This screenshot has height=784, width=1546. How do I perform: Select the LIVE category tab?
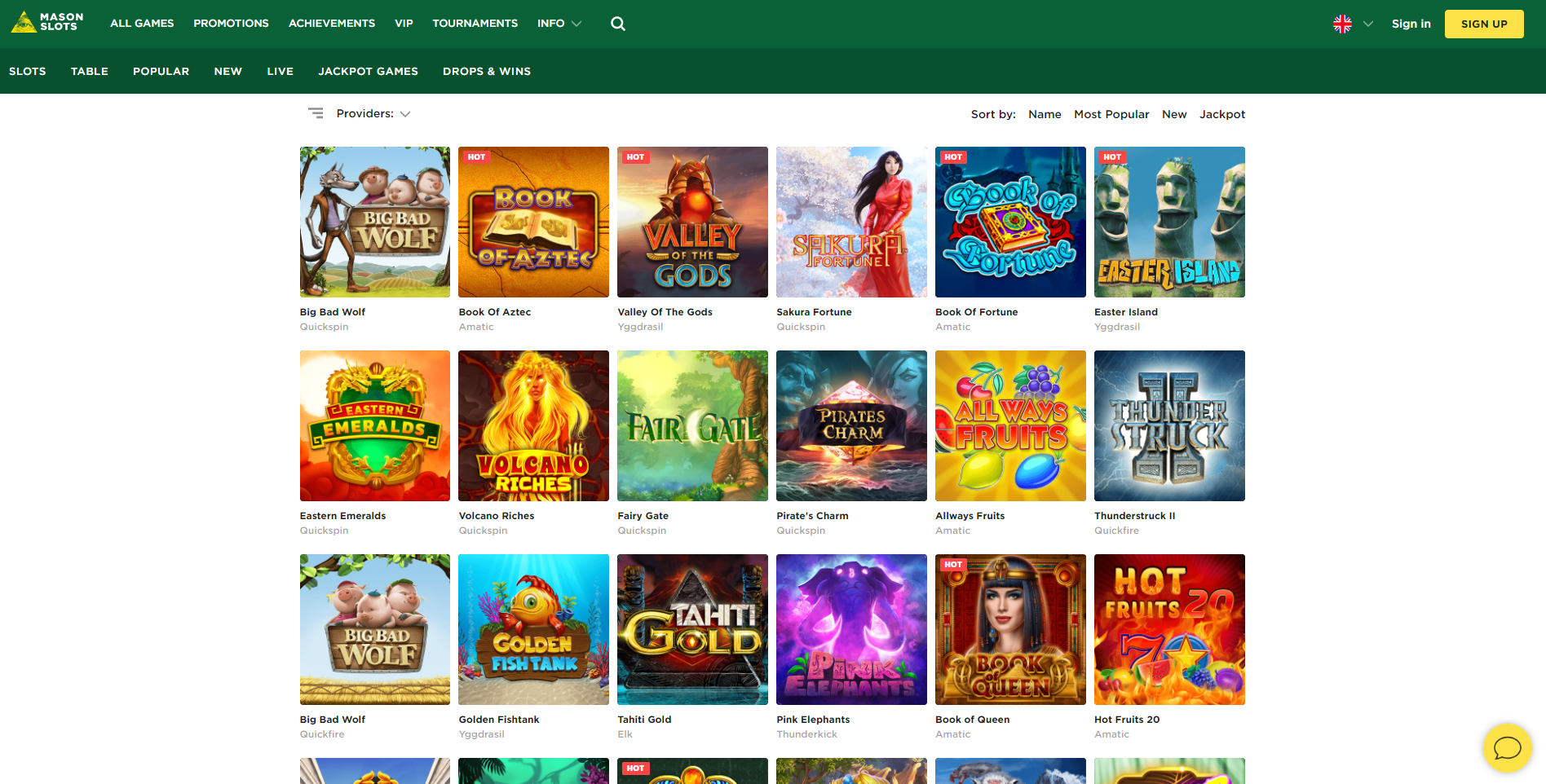[x=280, y=72]
